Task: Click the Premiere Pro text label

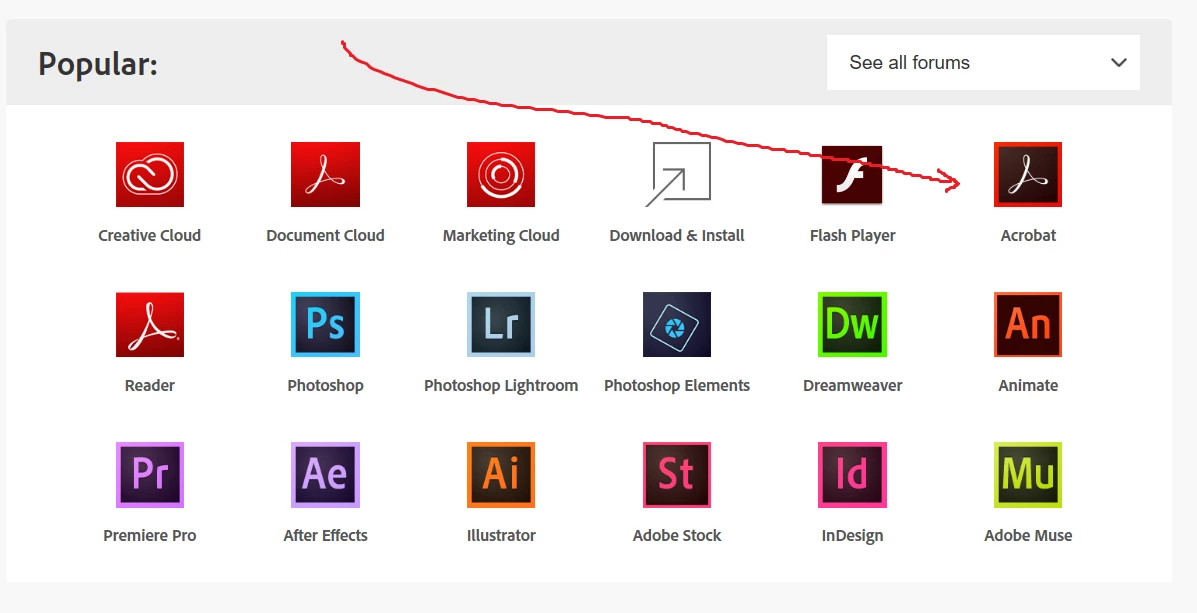Action: [x=150, y=536]
